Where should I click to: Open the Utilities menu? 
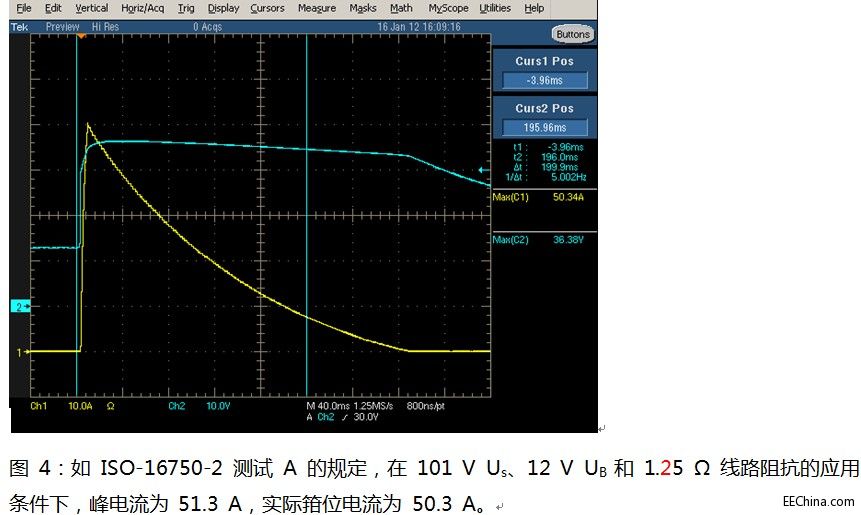tap(495, 8)
